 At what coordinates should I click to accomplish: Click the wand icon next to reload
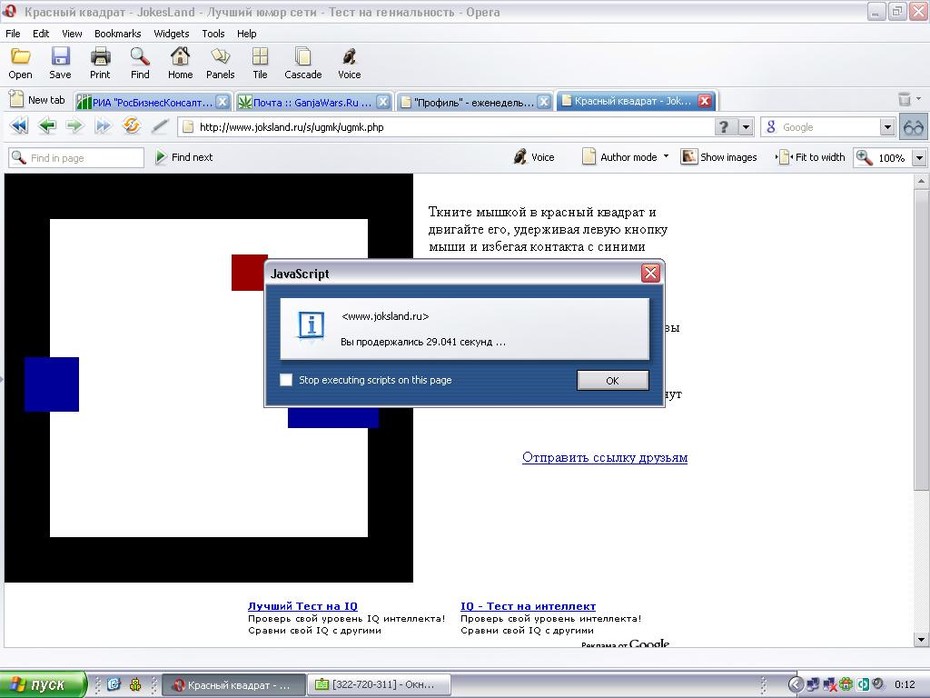(160, 126)
